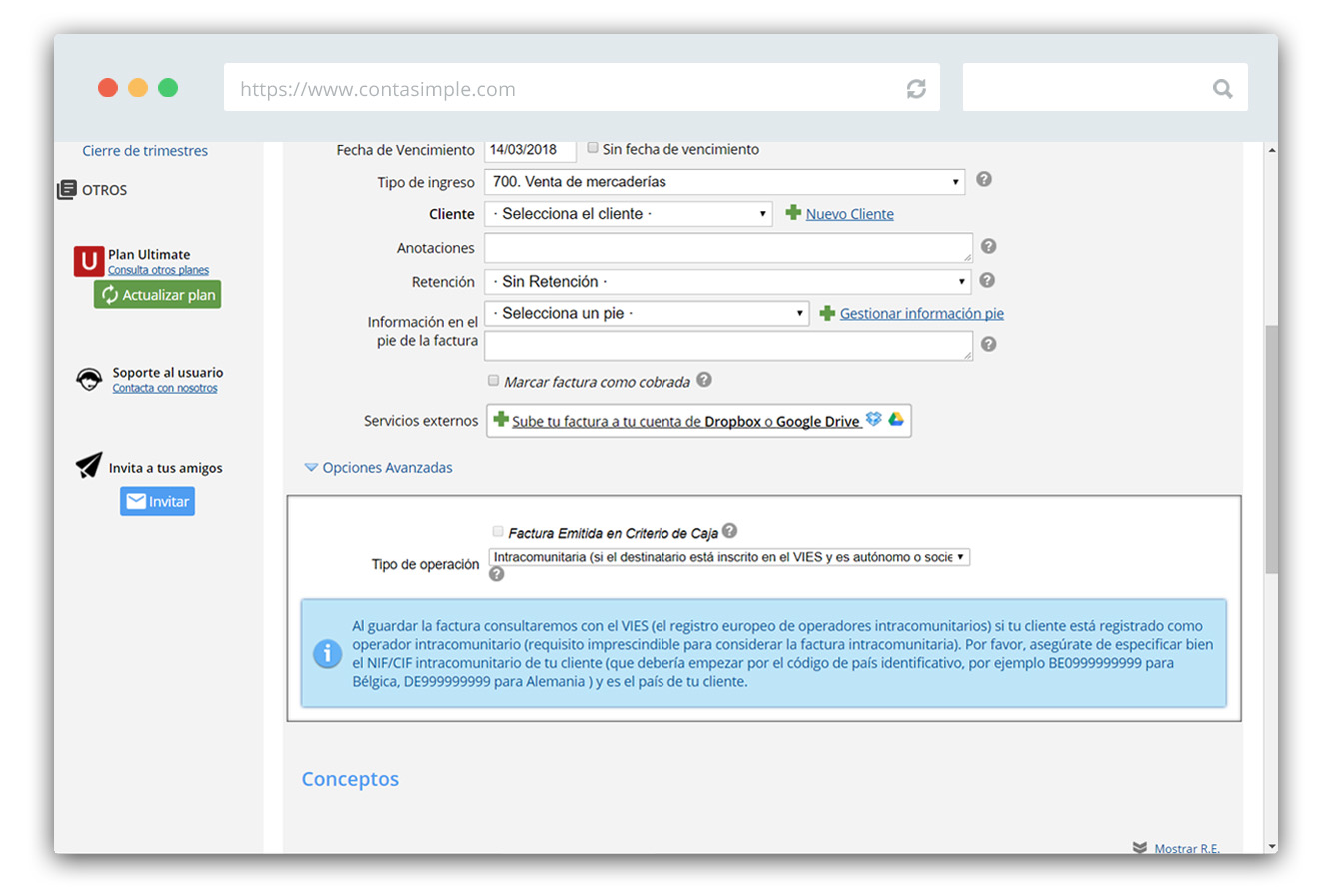
Task: Open the Selecciona el cliente dropdown
Action: click(x=629, y=214)
